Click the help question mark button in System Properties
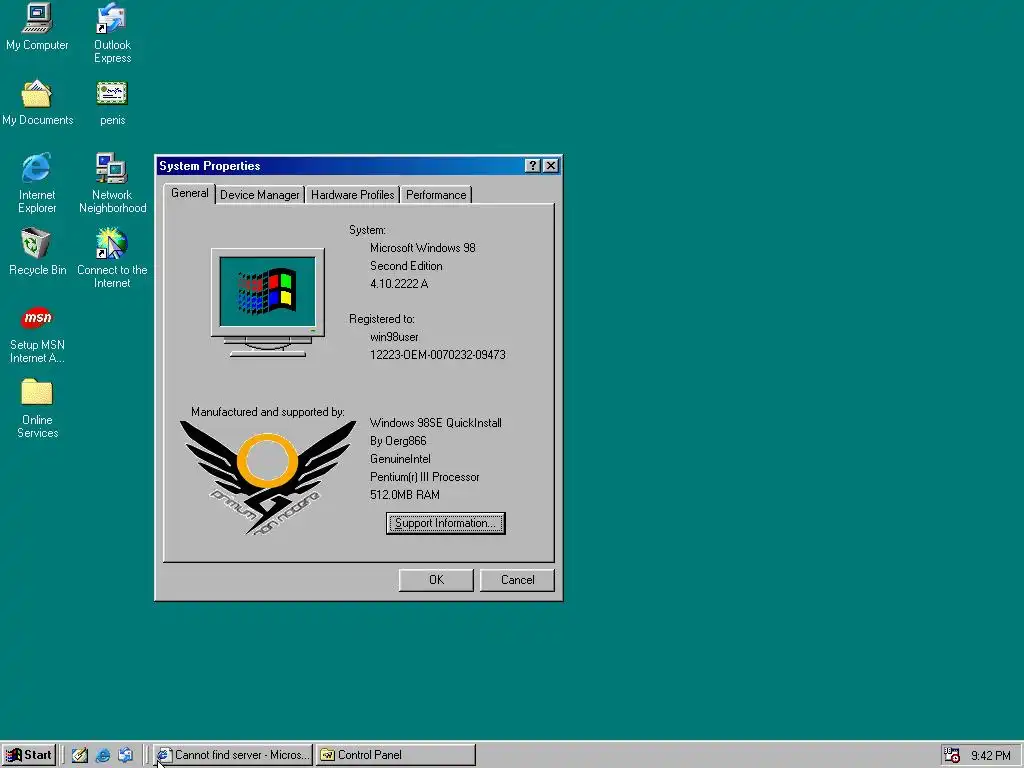1024x768 pixels. tap(533, 166)
